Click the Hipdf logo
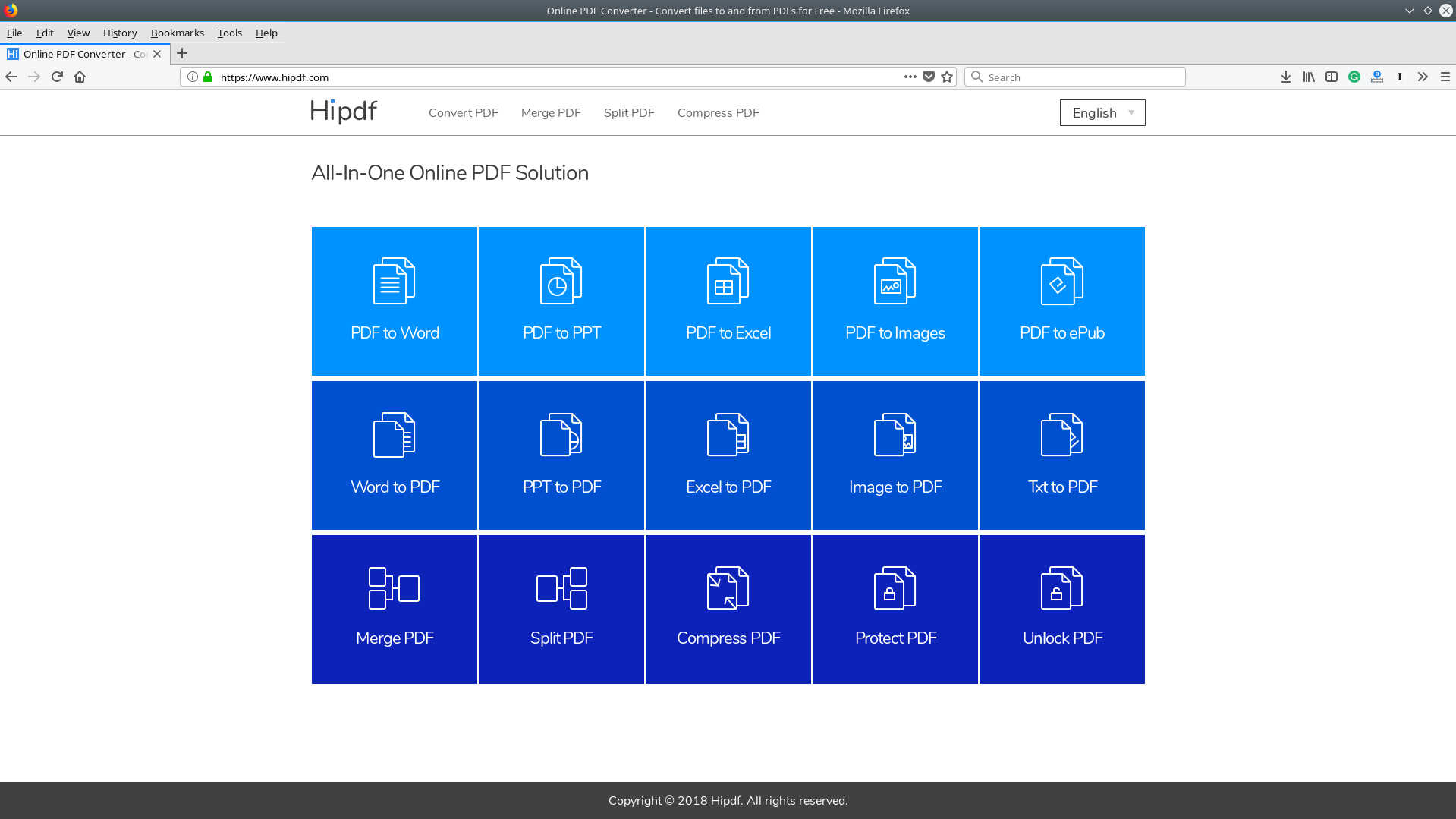 tap(344, 112)
